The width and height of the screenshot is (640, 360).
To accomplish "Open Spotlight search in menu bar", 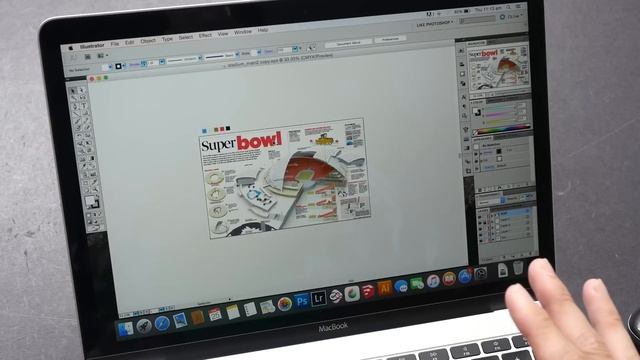I will pyautogui.click(x=508, y=7).
